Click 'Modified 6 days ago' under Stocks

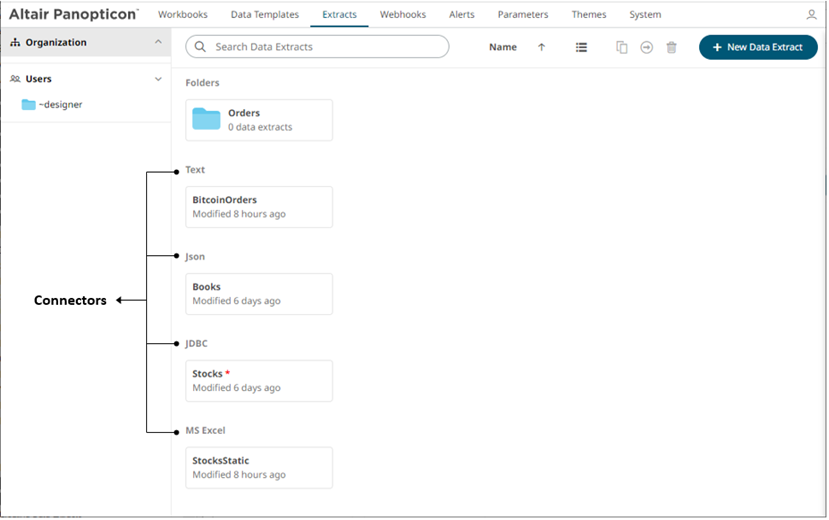pyautogui.click(x=236, y=388)
